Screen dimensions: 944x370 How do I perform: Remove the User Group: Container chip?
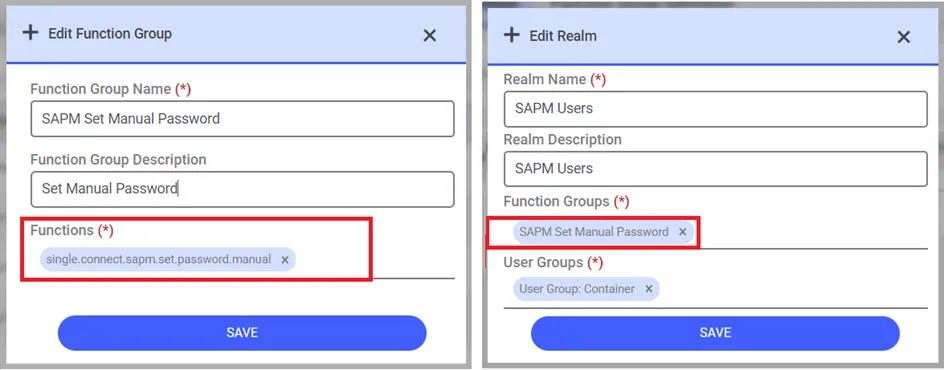pos(648,289)
